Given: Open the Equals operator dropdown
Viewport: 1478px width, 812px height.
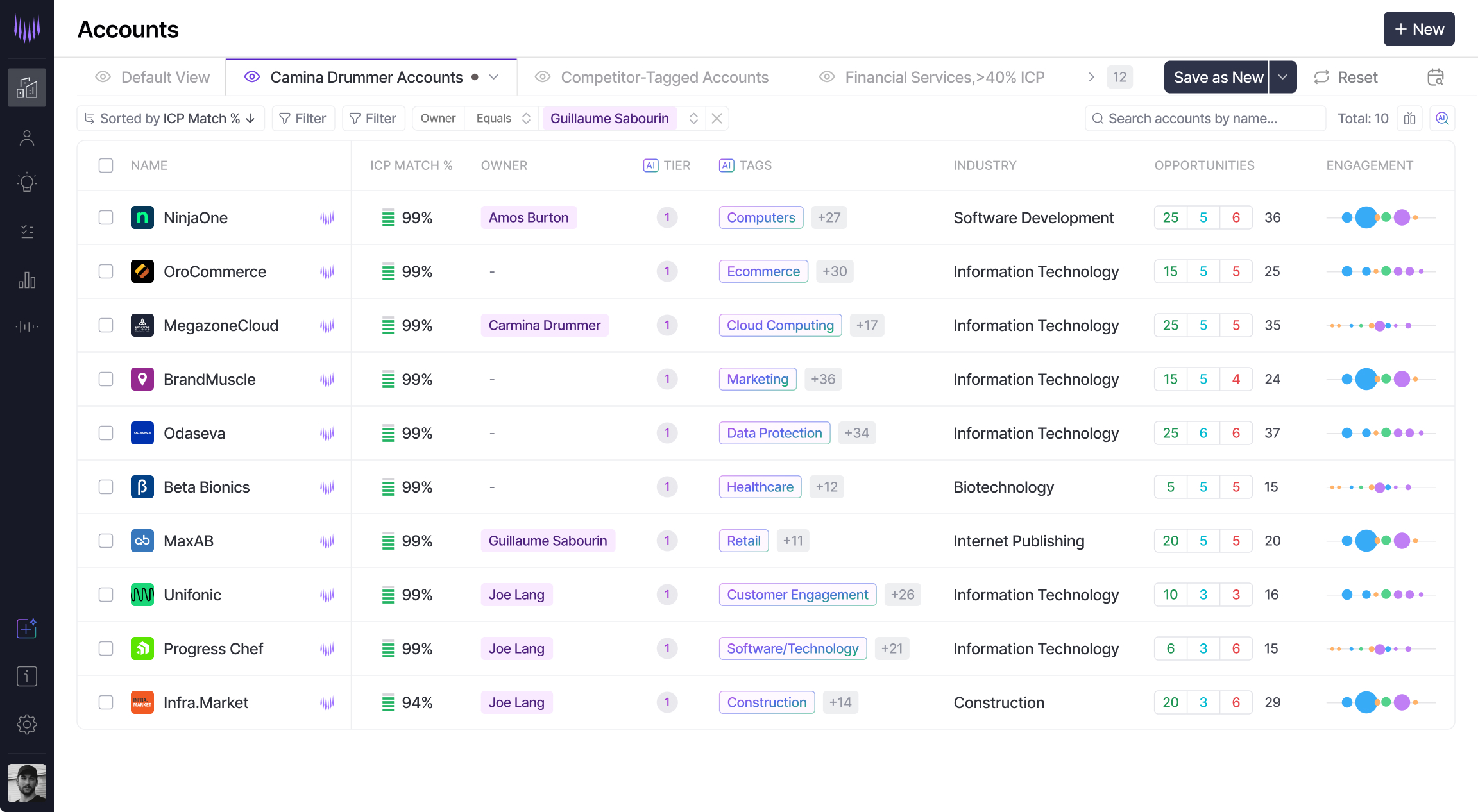Looking at the screenshot, I should 503,119.
